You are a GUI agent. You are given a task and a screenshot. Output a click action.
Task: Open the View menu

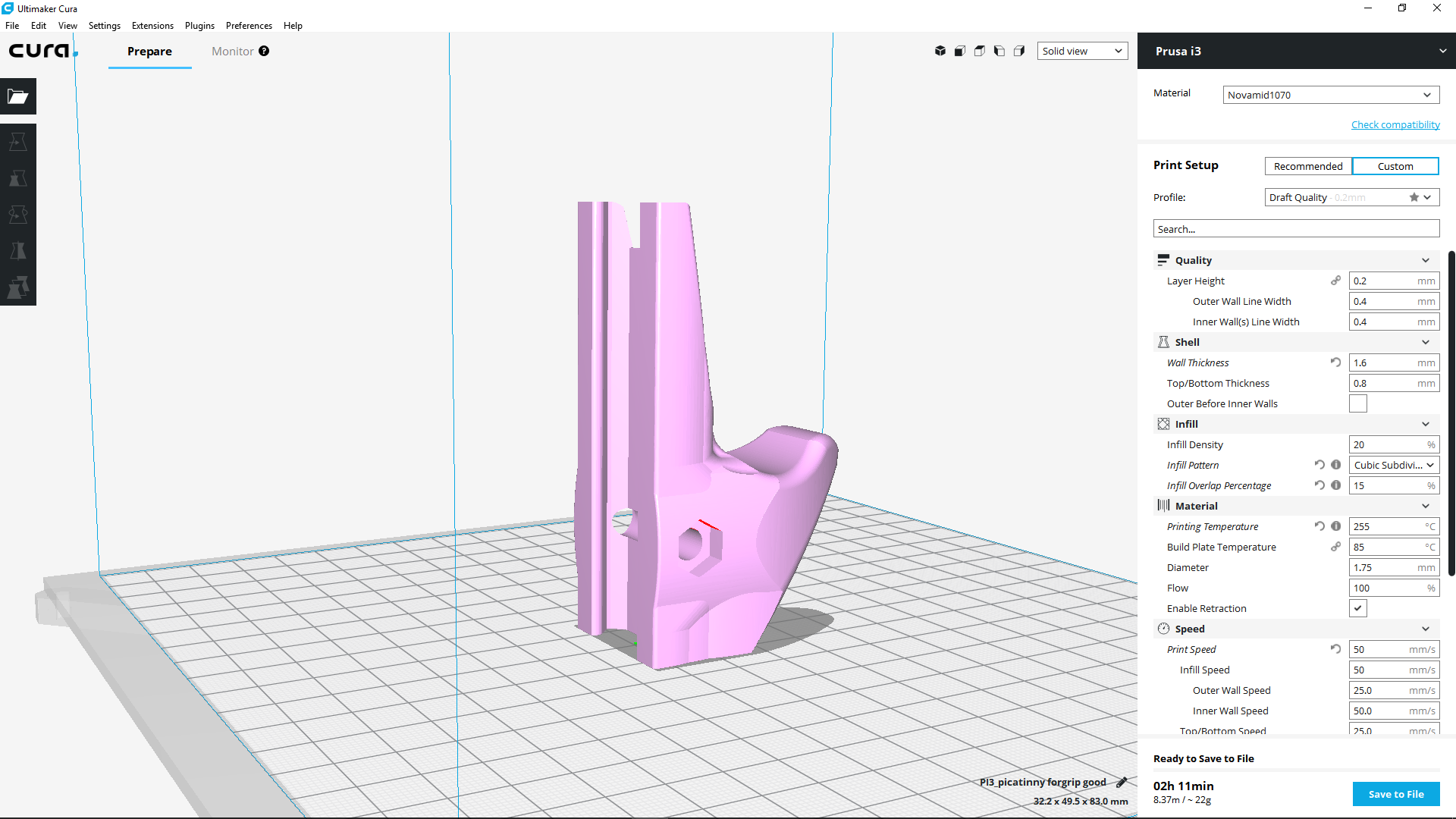coord(67,25)
